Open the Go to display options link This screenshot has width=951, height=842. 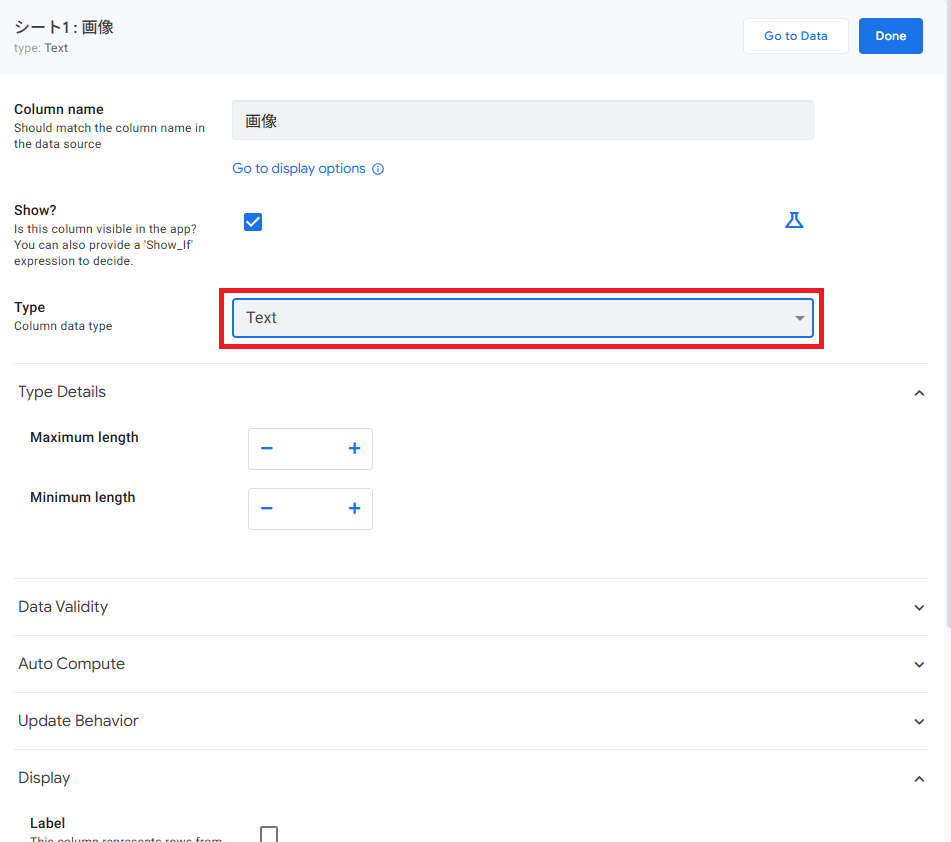pyautogui.click(x=300, y=168)
